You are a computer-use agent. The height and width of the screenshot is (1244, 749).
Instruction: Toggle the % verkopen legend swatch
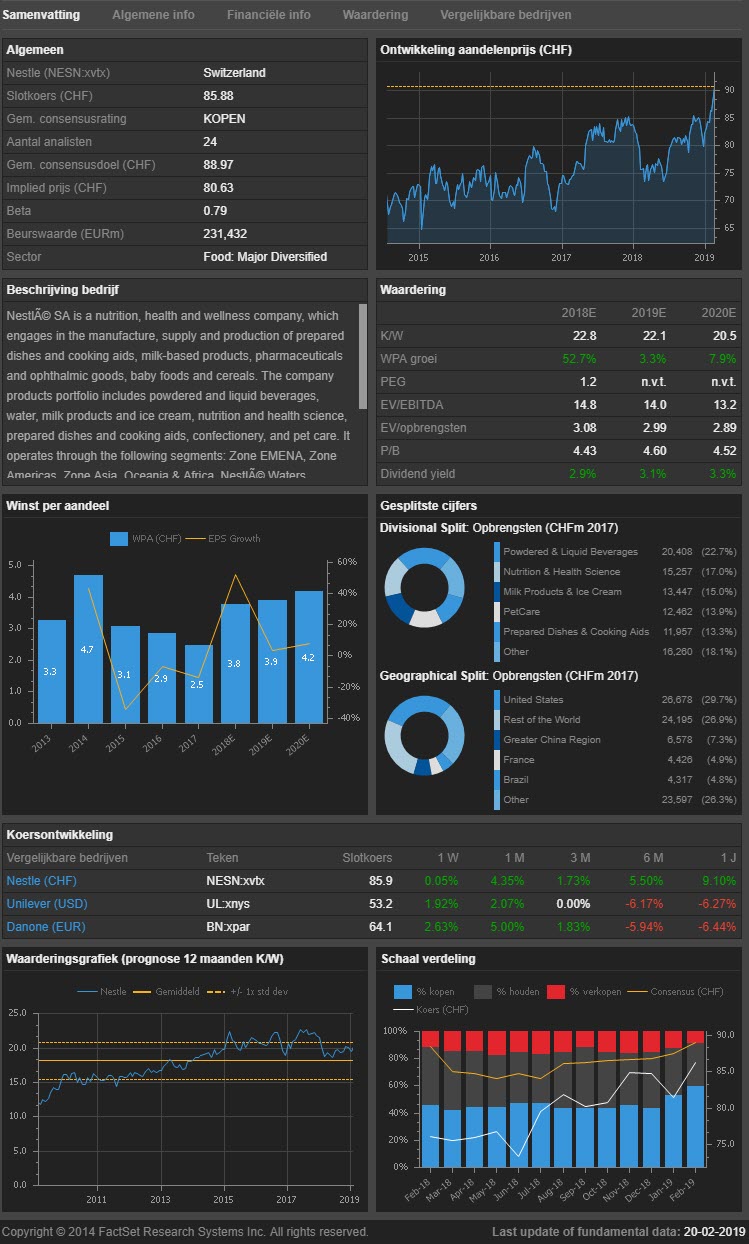(x=557, y=991)
